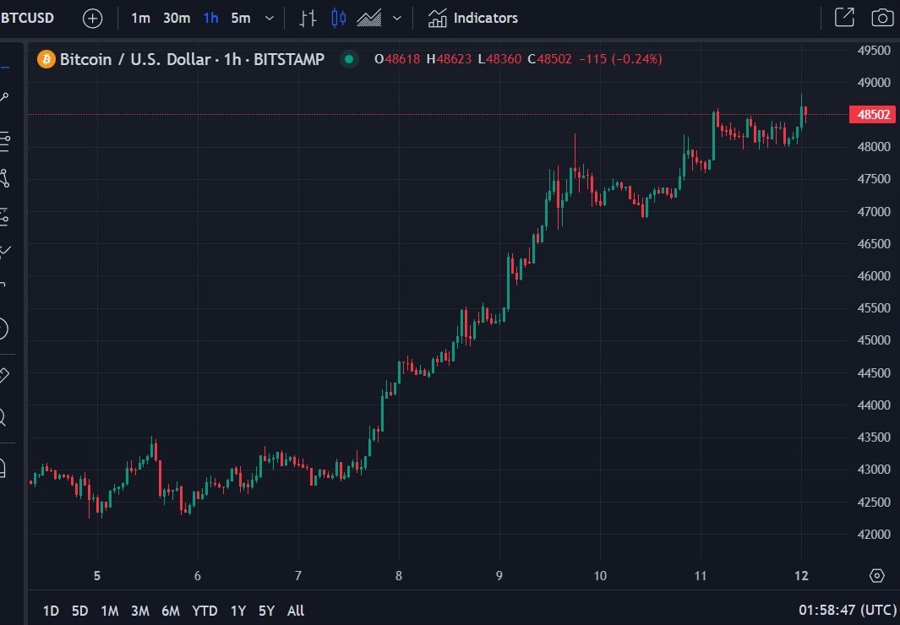Set the range to 6M
Screen dimensions: 900x625
[170, 611]
